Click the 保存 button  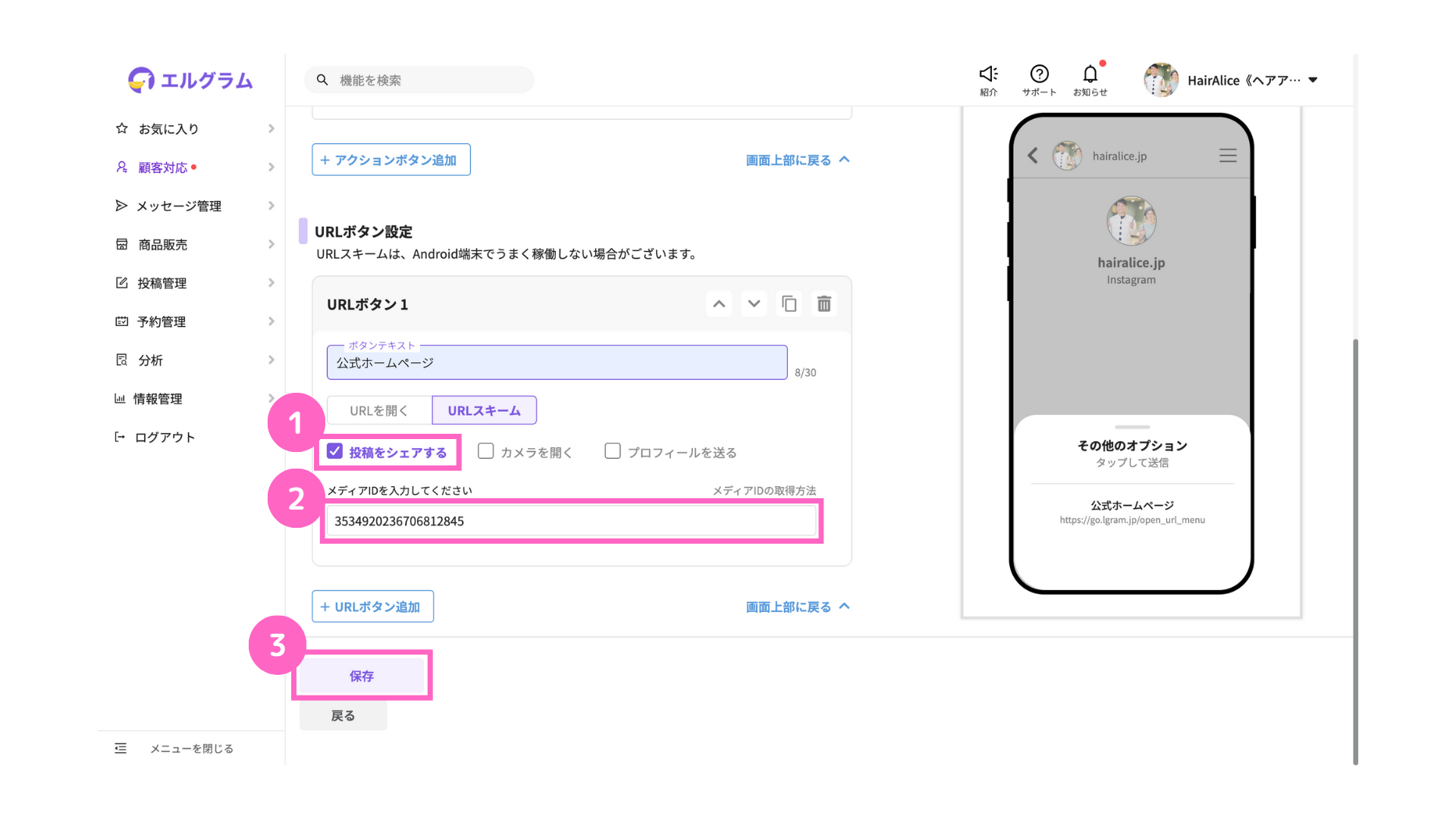362,676
